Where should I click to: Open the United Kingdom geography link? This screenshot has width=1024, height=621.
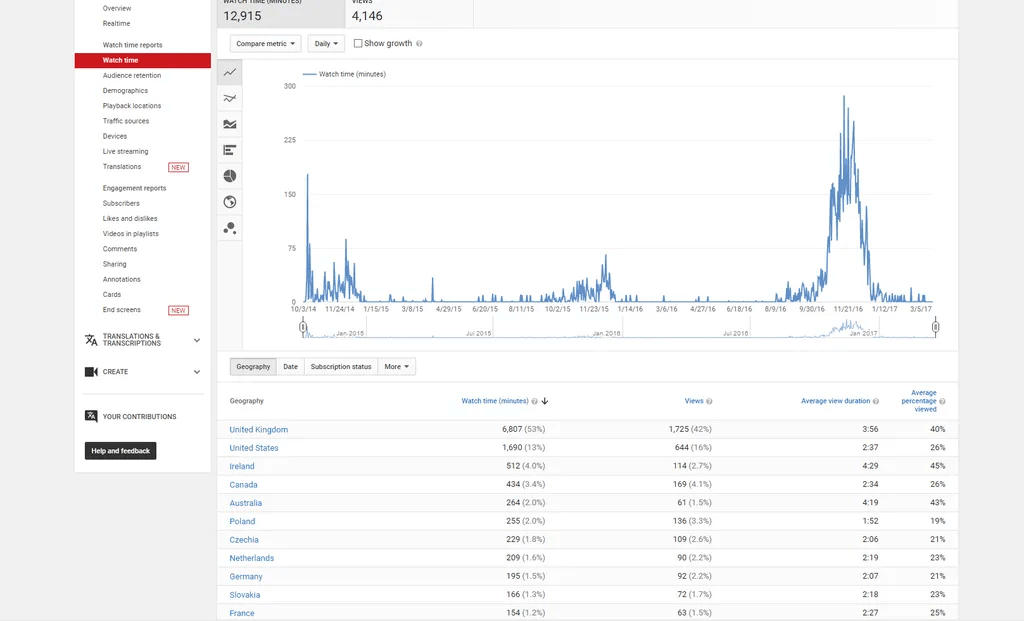258,430
